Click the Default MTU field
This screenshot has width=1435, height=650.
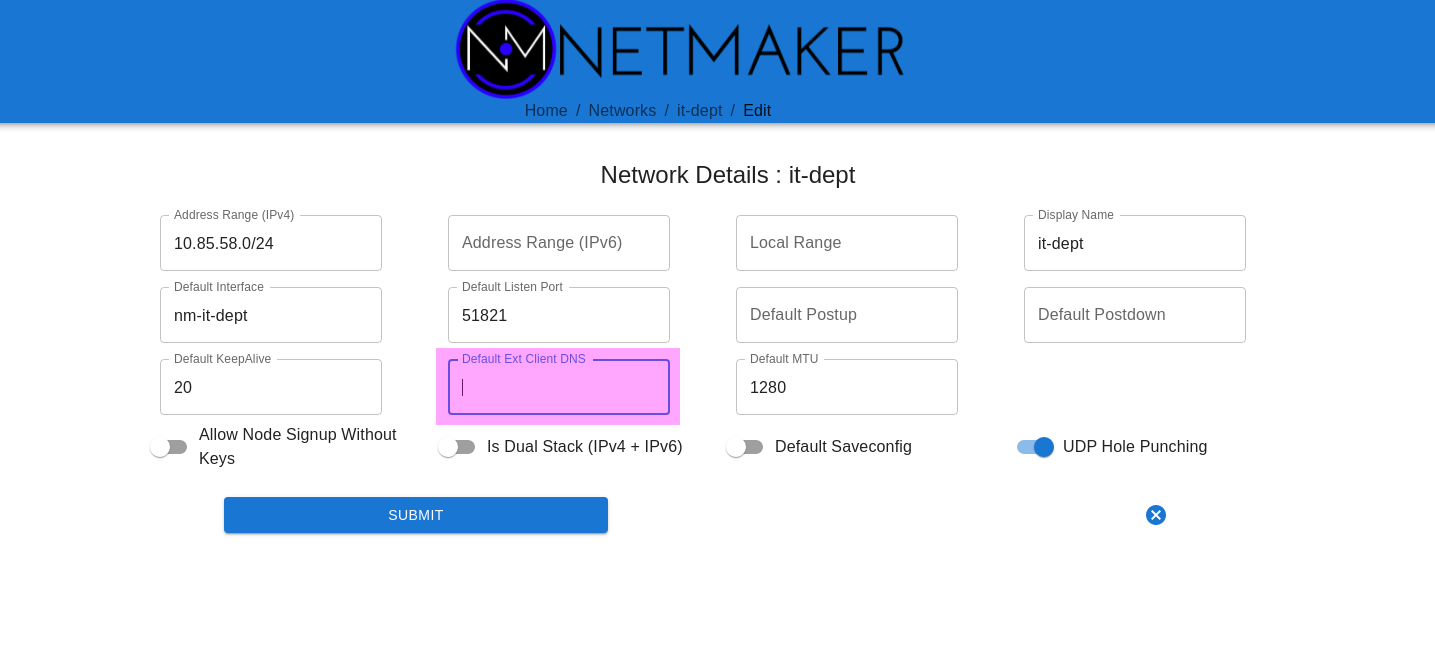(847, 387)
